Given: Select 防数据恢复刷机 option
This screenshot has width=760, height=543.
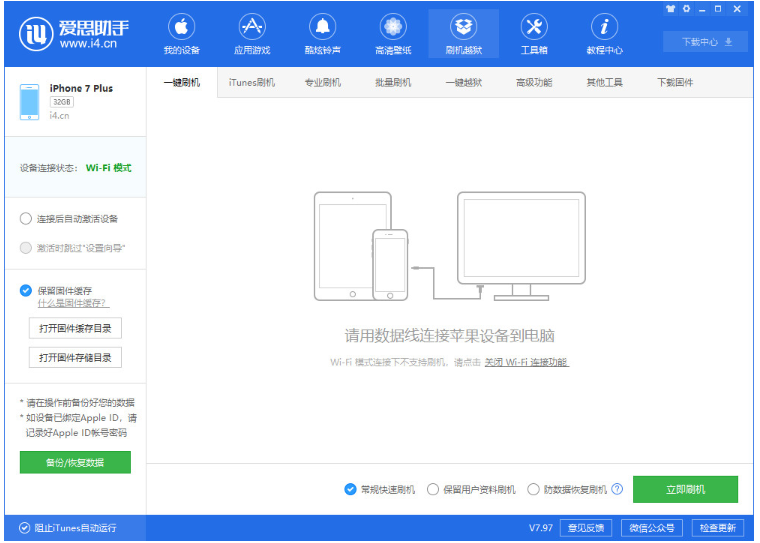Looking at the screenshot, I should click(x=533, y=489).
